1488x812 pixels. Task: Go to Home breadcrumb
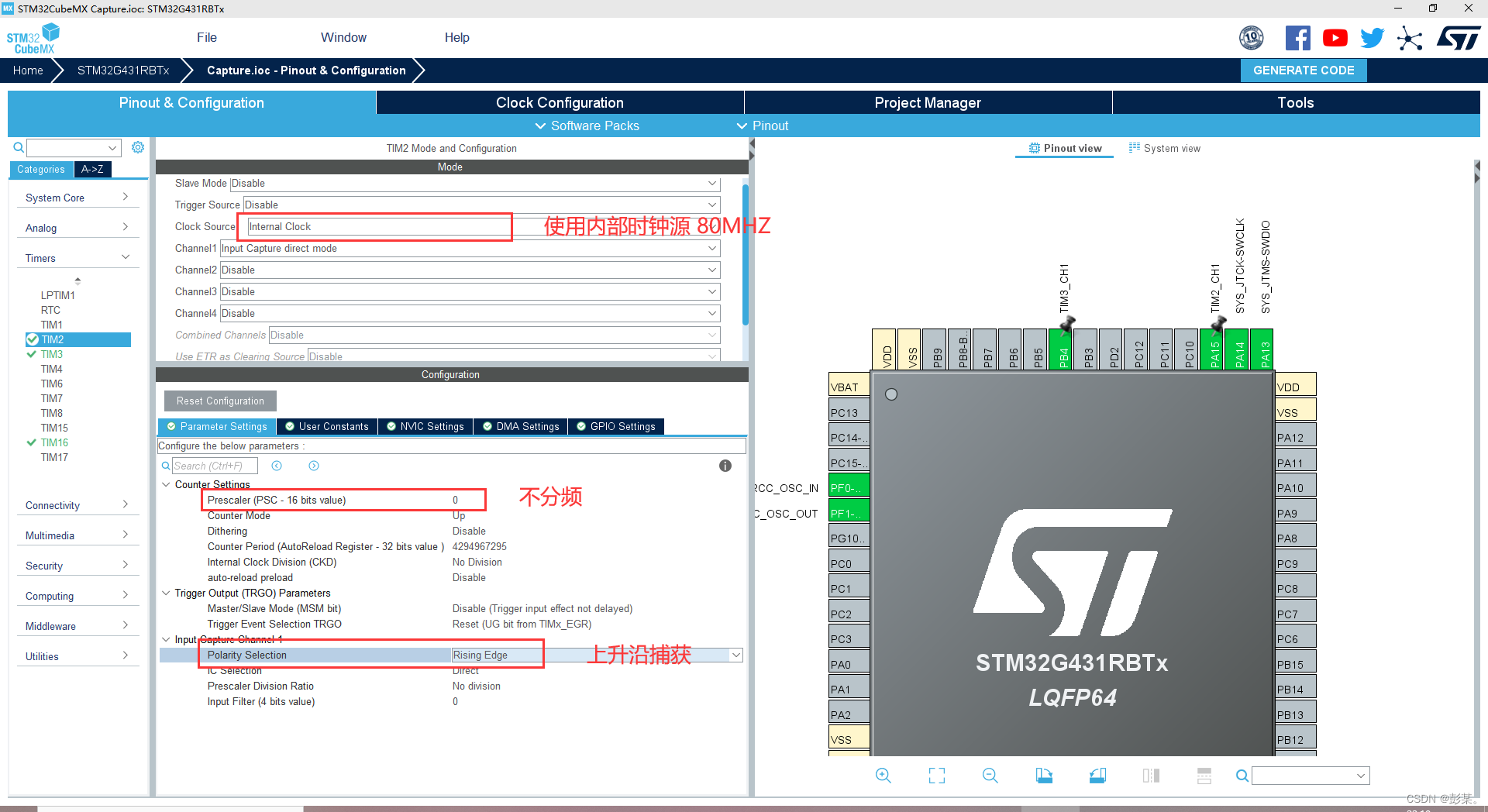(28, 71)
